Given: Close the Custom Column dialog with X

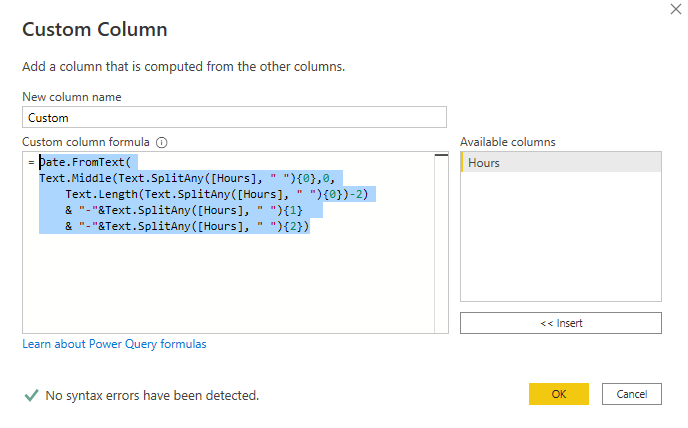Looking at the screenshot, I should [676, 9].
